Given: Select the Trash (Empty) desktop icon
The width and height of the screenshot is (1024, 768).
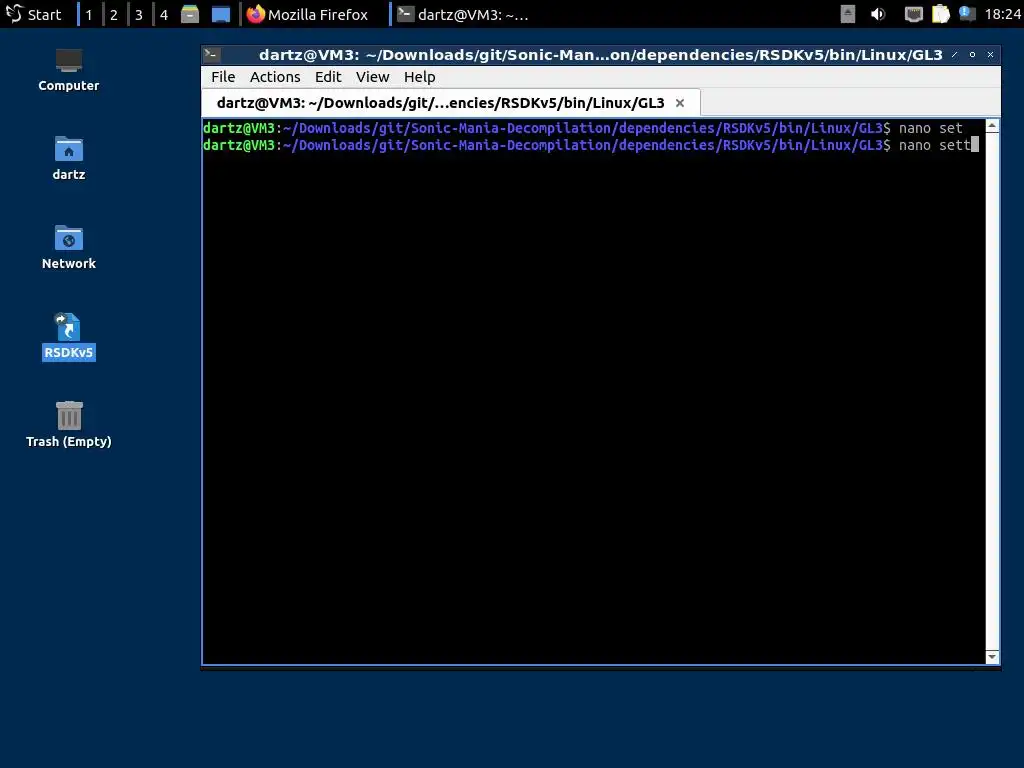Looking at the screenshot, I should coord(69,424).
